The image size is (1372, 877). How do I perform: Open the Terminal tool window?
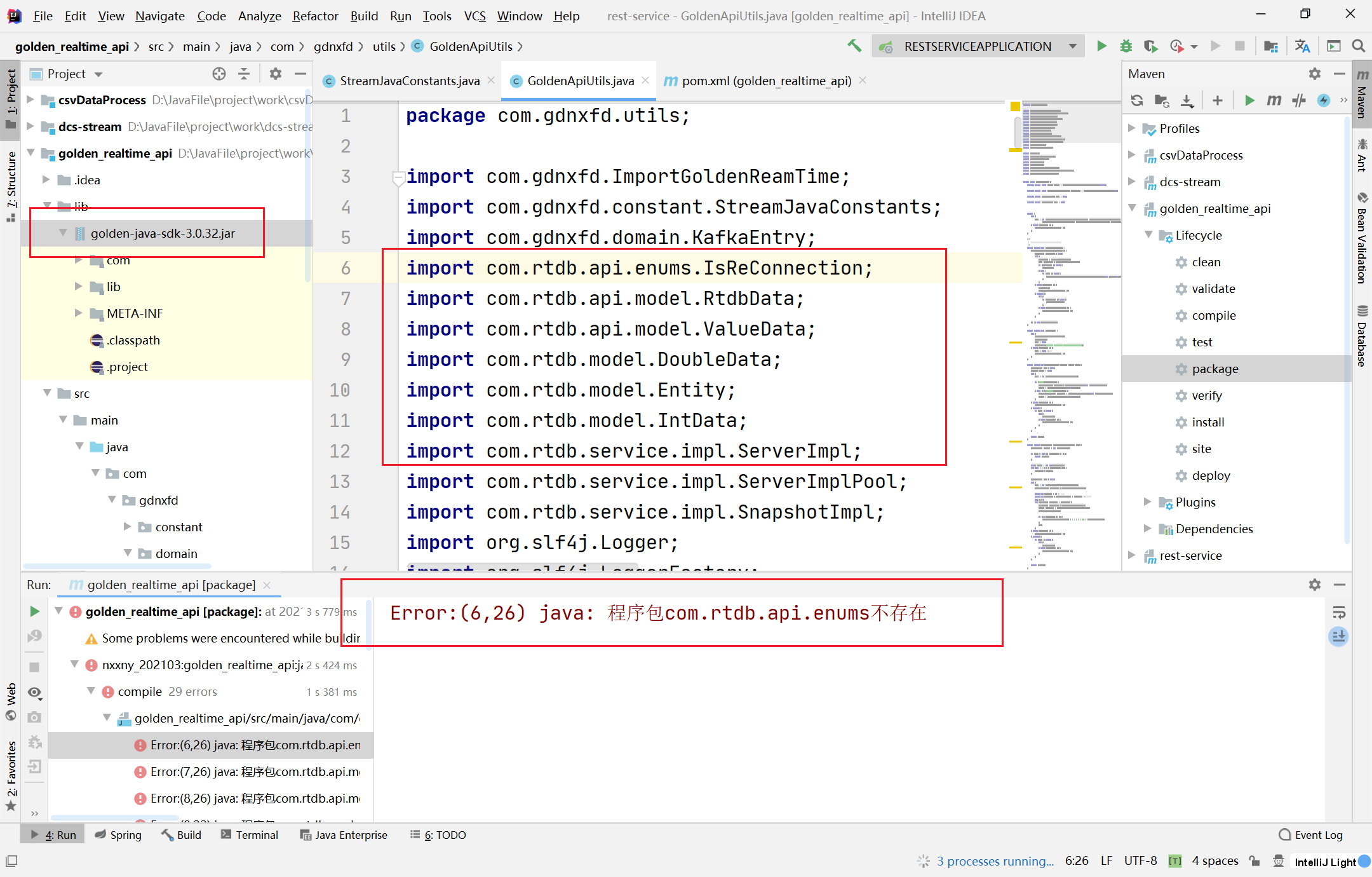click(250, 834)
